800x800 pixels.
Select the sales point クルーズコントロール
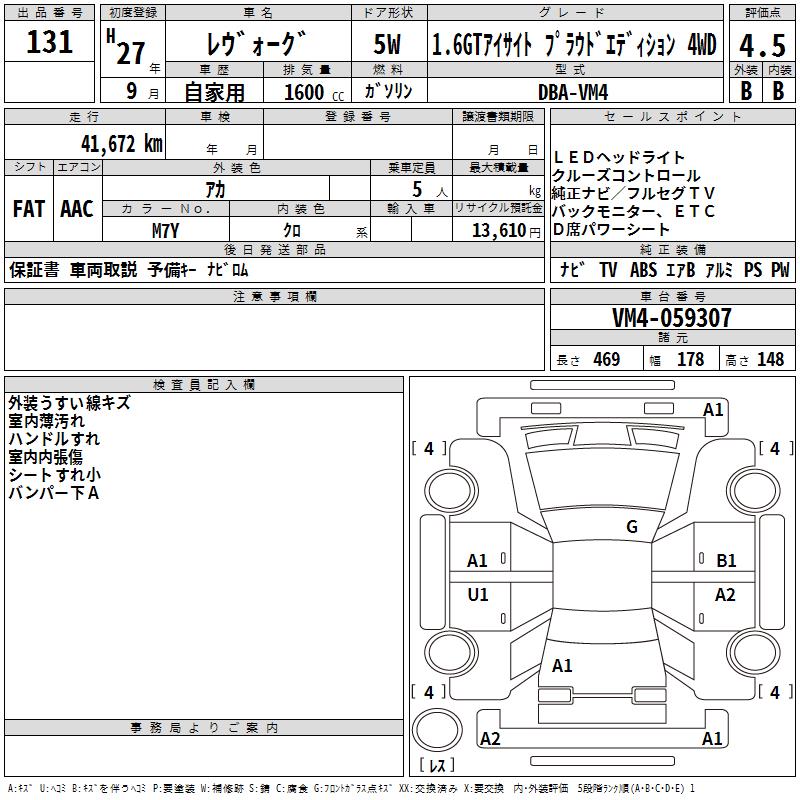click(626, 176)
